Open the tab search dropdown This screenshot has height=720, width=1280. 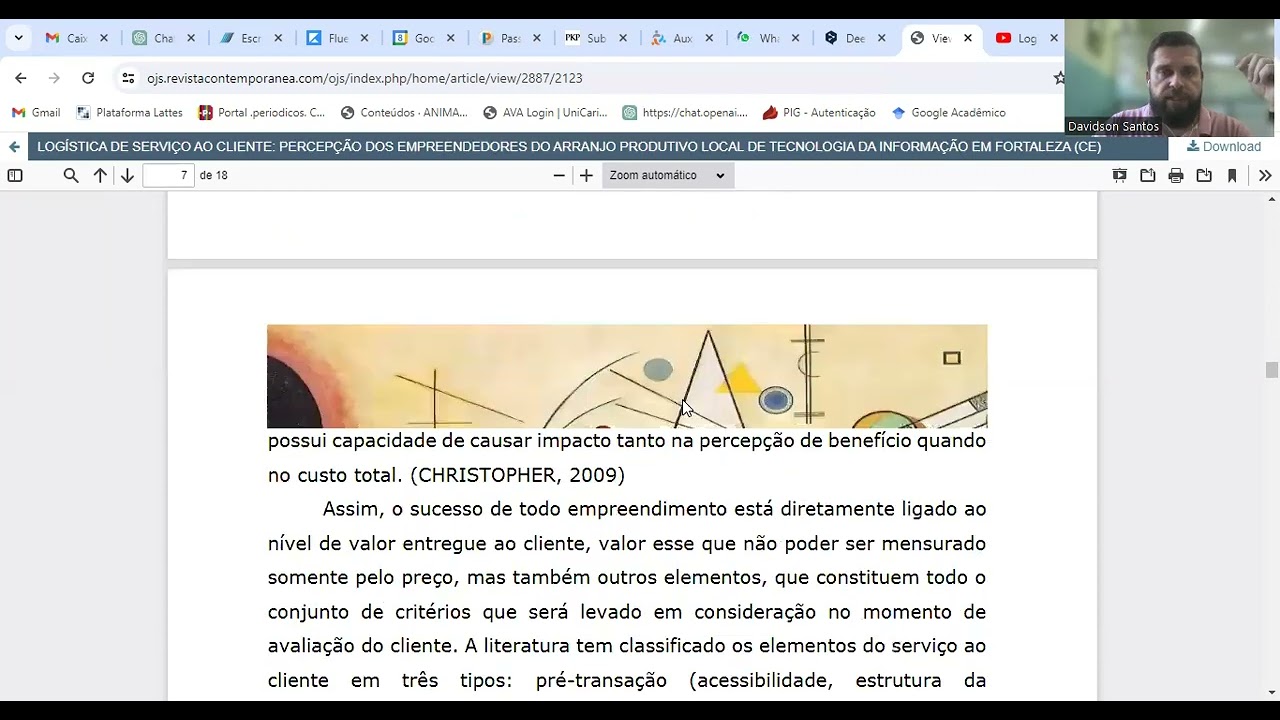18,38
